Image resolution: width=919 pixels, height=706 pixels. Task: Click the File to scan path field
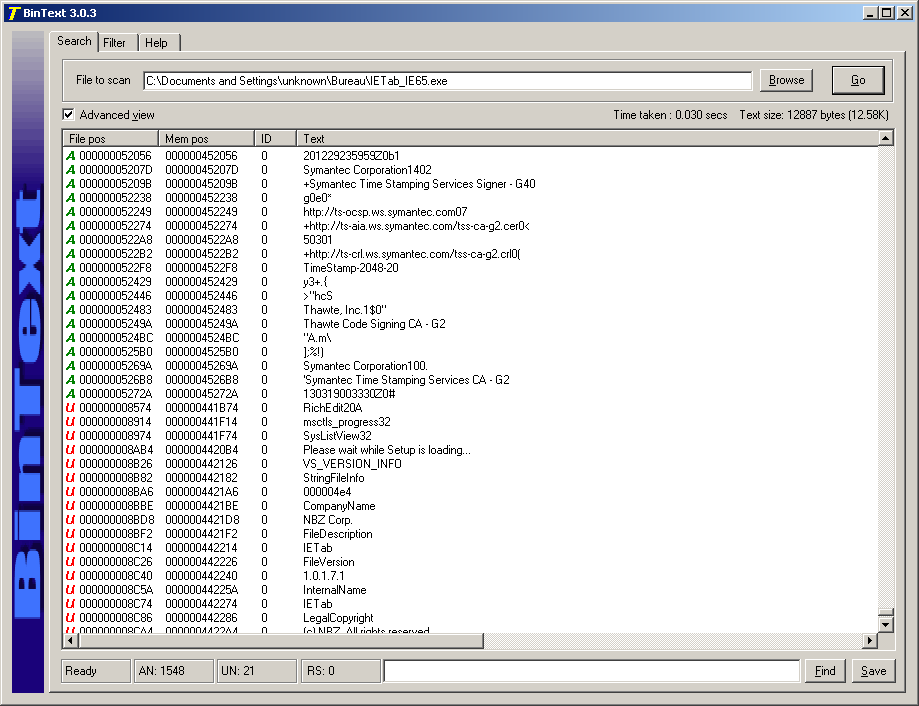point(447,81)
